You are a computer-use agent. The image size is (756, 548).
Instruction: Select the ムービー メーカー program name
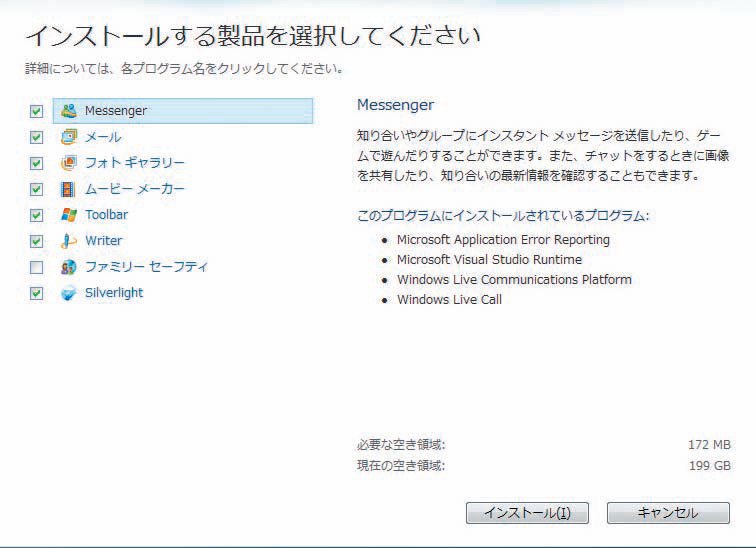click(x=135, y=189)
